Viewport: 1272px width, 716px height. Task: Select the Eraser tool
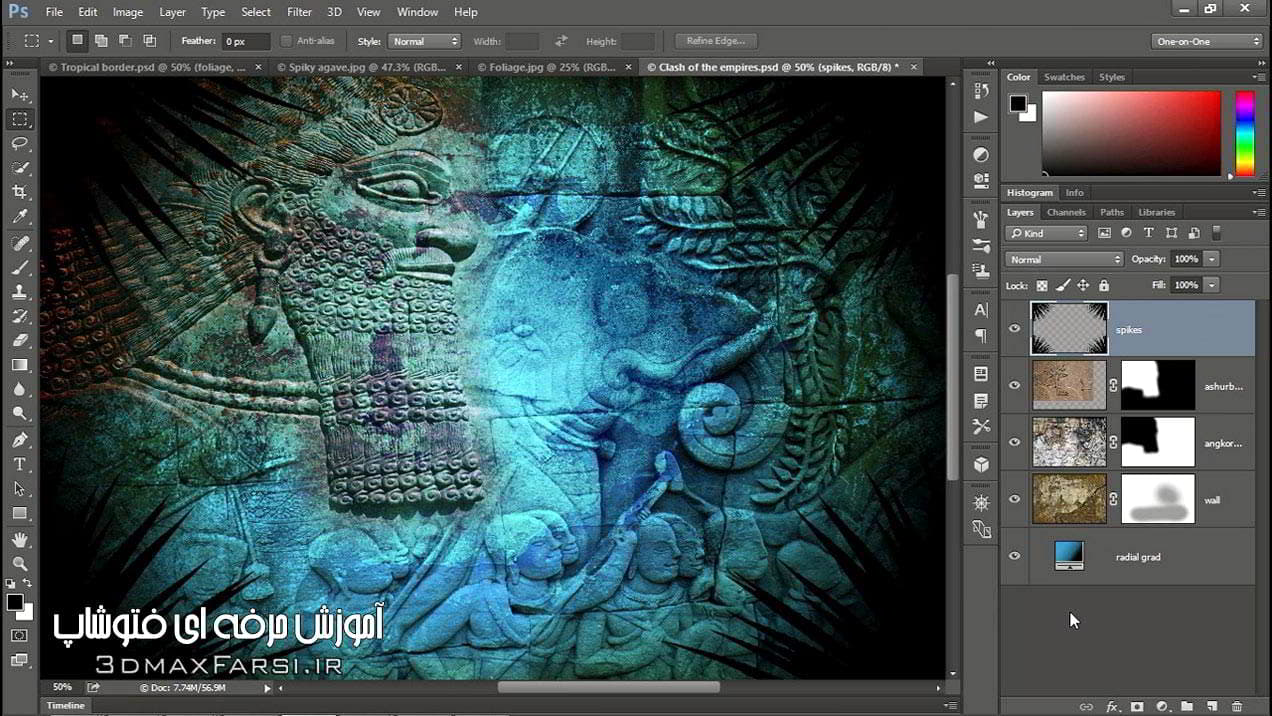pyautogui.click(x=20, y=340)
